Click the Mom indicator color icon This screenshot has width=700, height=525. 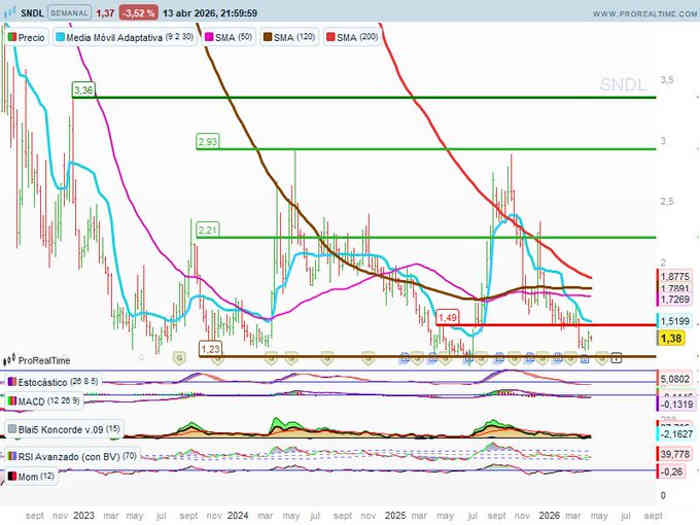point(11,478)
